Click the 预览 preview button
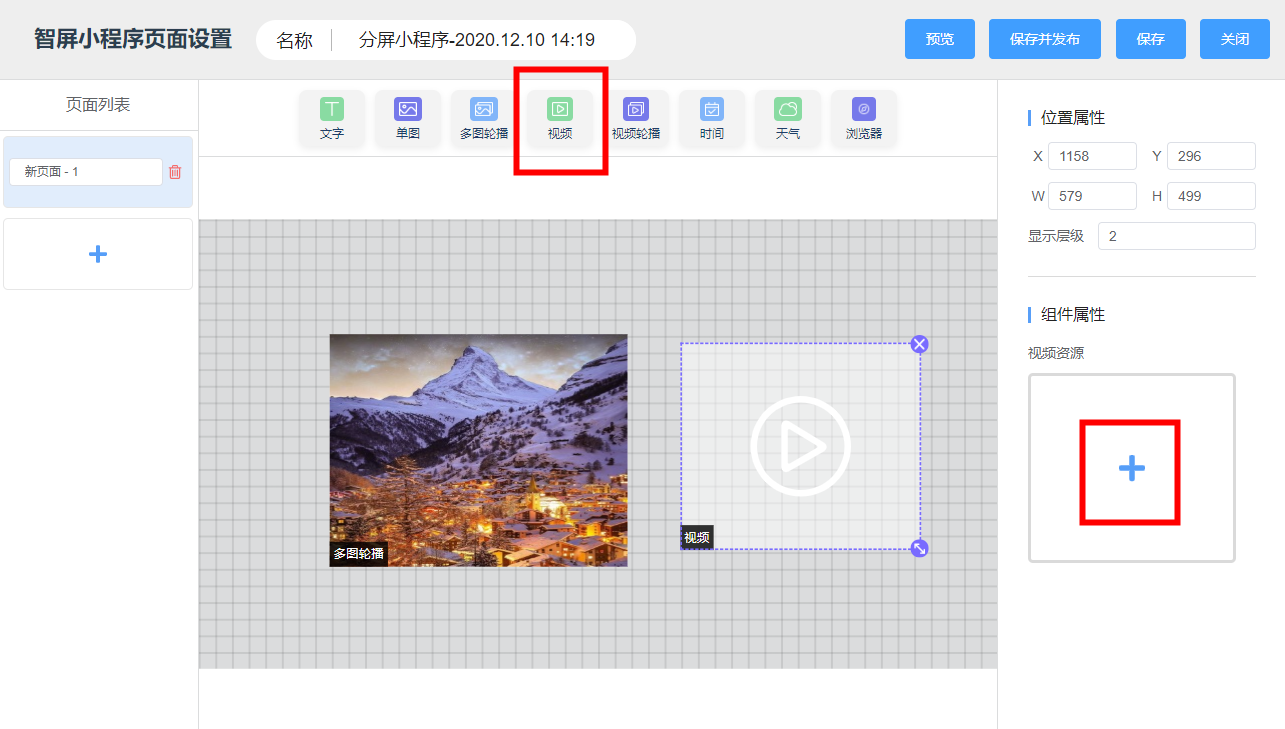1285x729 pixels. [x=940, y=39]
